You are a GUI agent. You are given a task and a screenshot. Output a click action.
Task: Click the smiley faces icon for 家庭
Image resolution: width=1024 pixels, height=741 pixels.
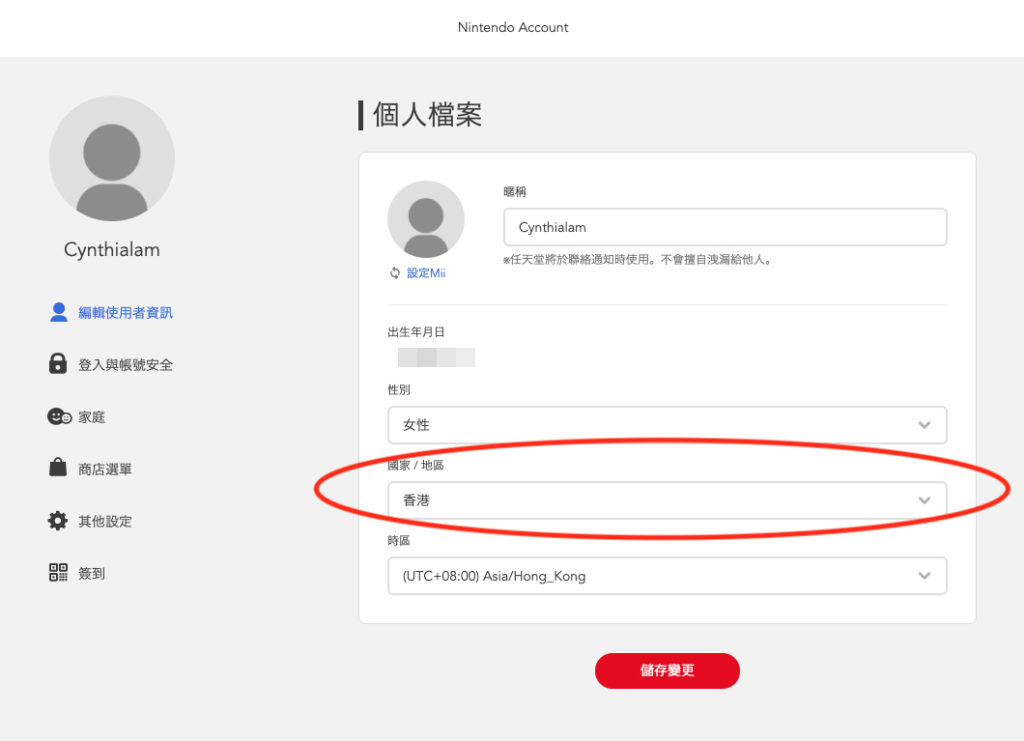(x=59, y=417)
